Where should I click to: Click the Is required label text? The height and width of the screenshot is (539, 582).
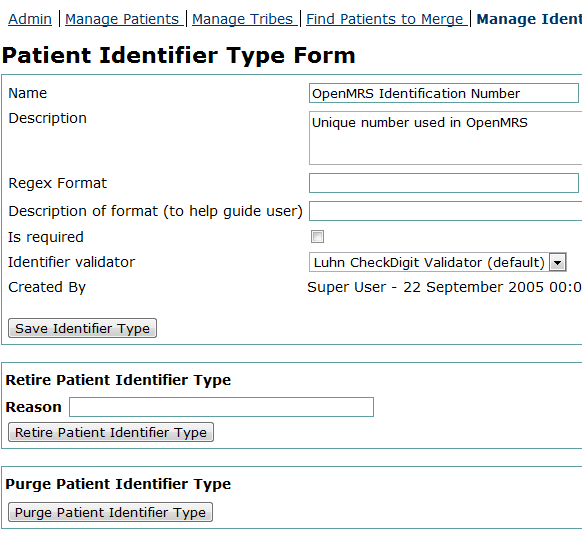click(46, 237)
